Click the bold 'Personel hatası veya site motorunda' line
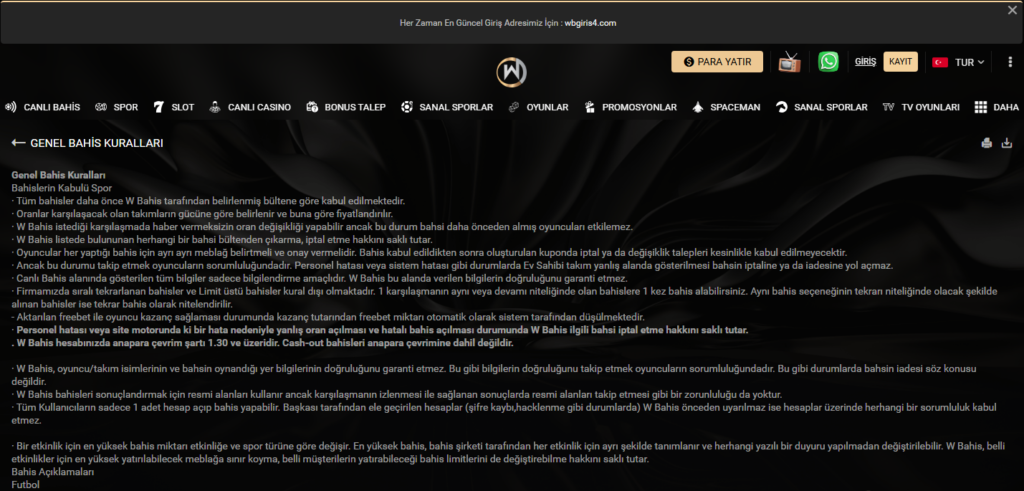This screenshot has height=491, width=1024. [x=379, y=330]
